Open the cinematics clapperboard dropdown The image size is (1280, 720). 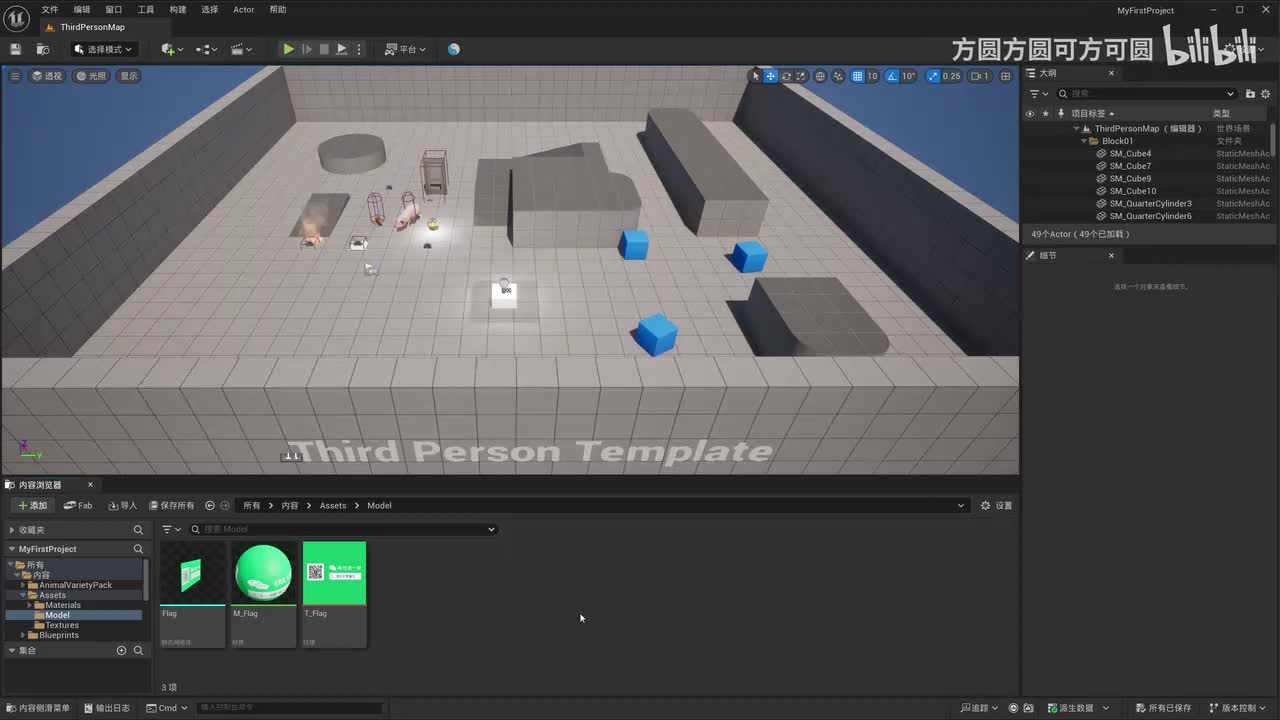[241, 49]
